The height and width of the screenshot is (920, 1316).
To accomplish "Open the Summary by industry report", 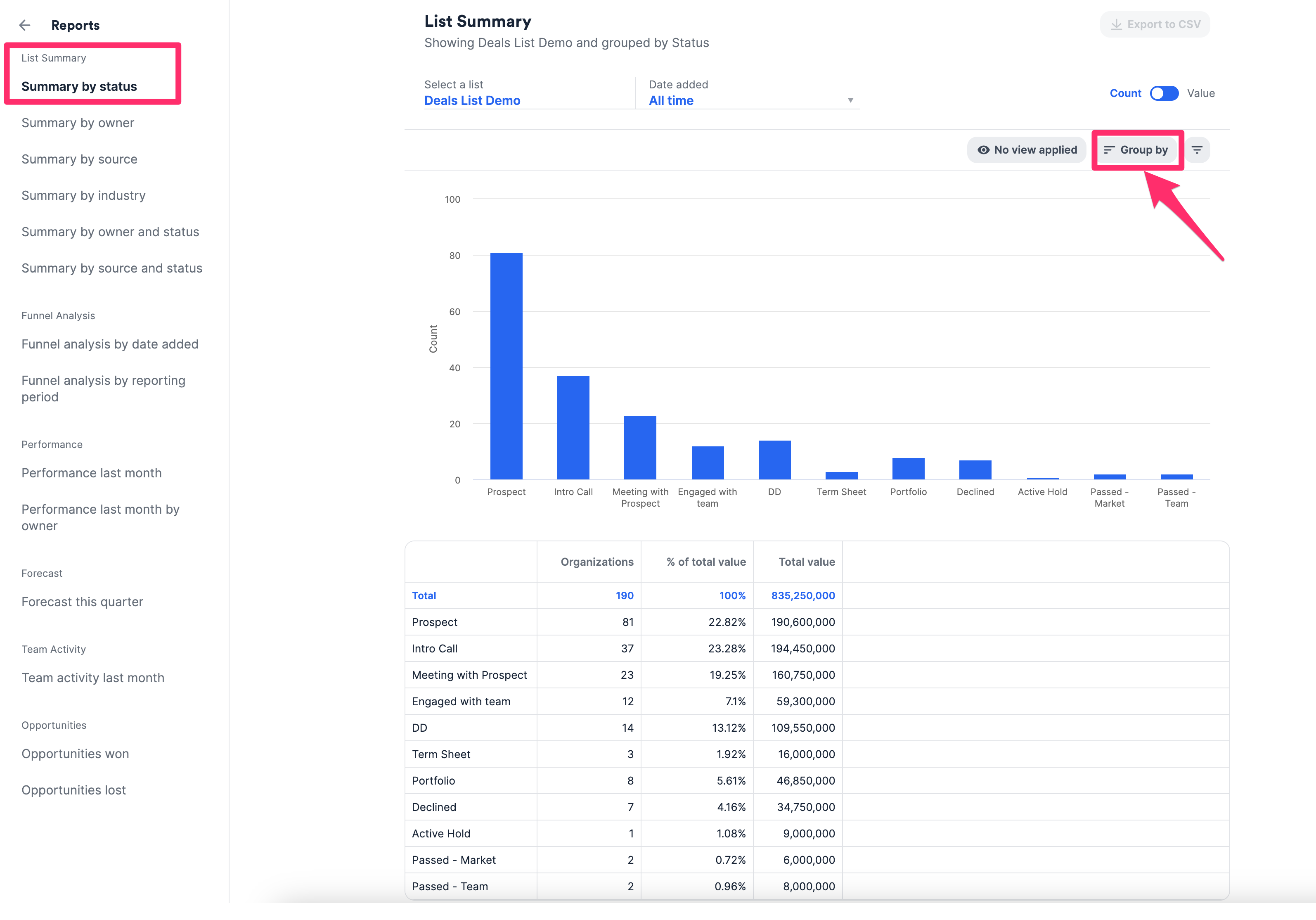I will tap(83, 195).
